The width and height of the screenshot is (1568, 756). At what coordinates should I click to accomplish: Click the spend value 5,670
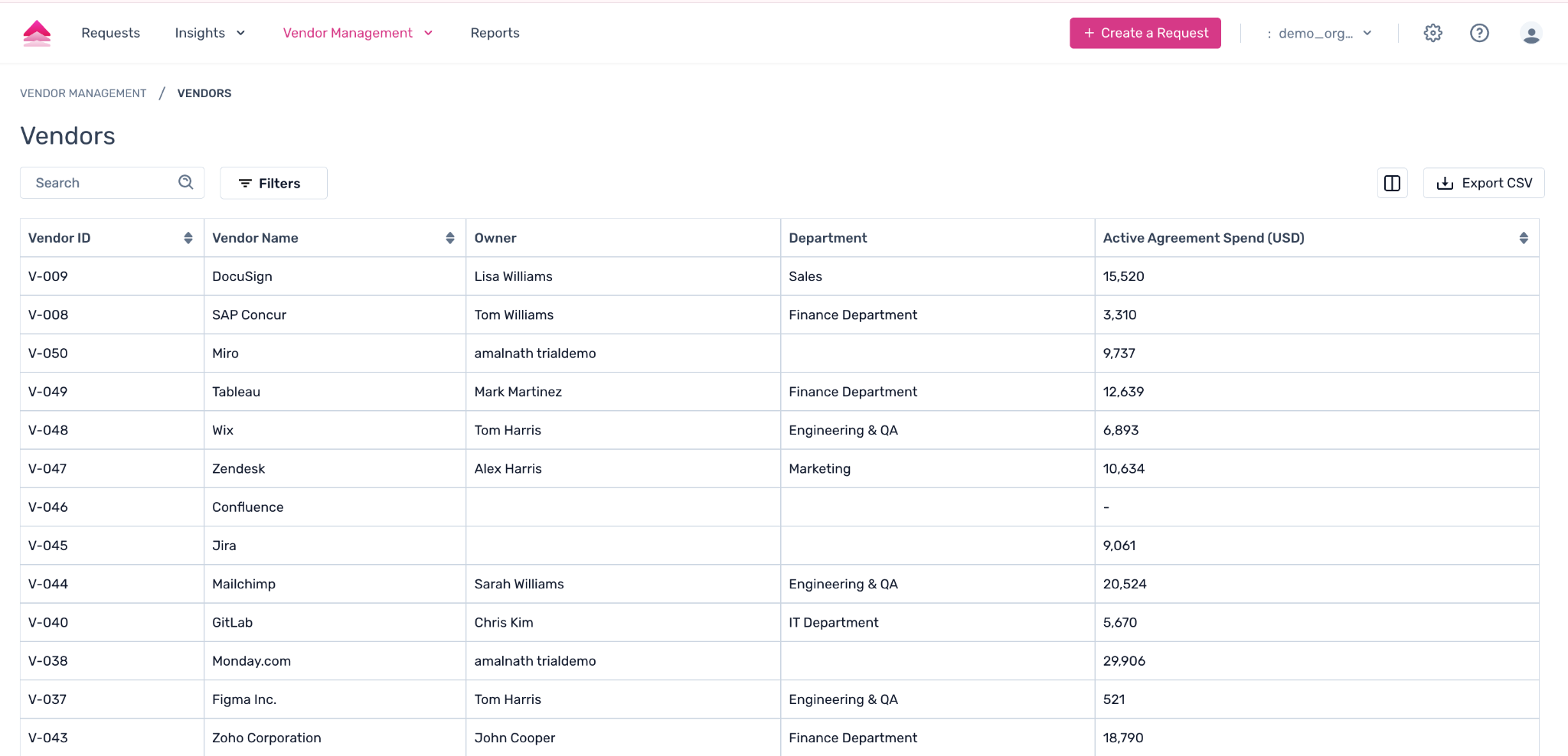[1120, 622]
